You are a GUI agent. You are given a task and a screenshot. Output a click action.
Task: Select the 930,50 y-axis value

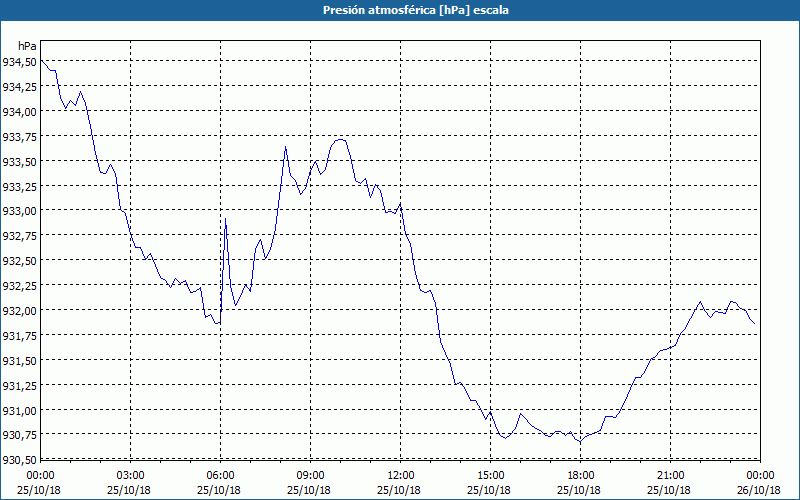pyautogui.click(x=19, y=460)
